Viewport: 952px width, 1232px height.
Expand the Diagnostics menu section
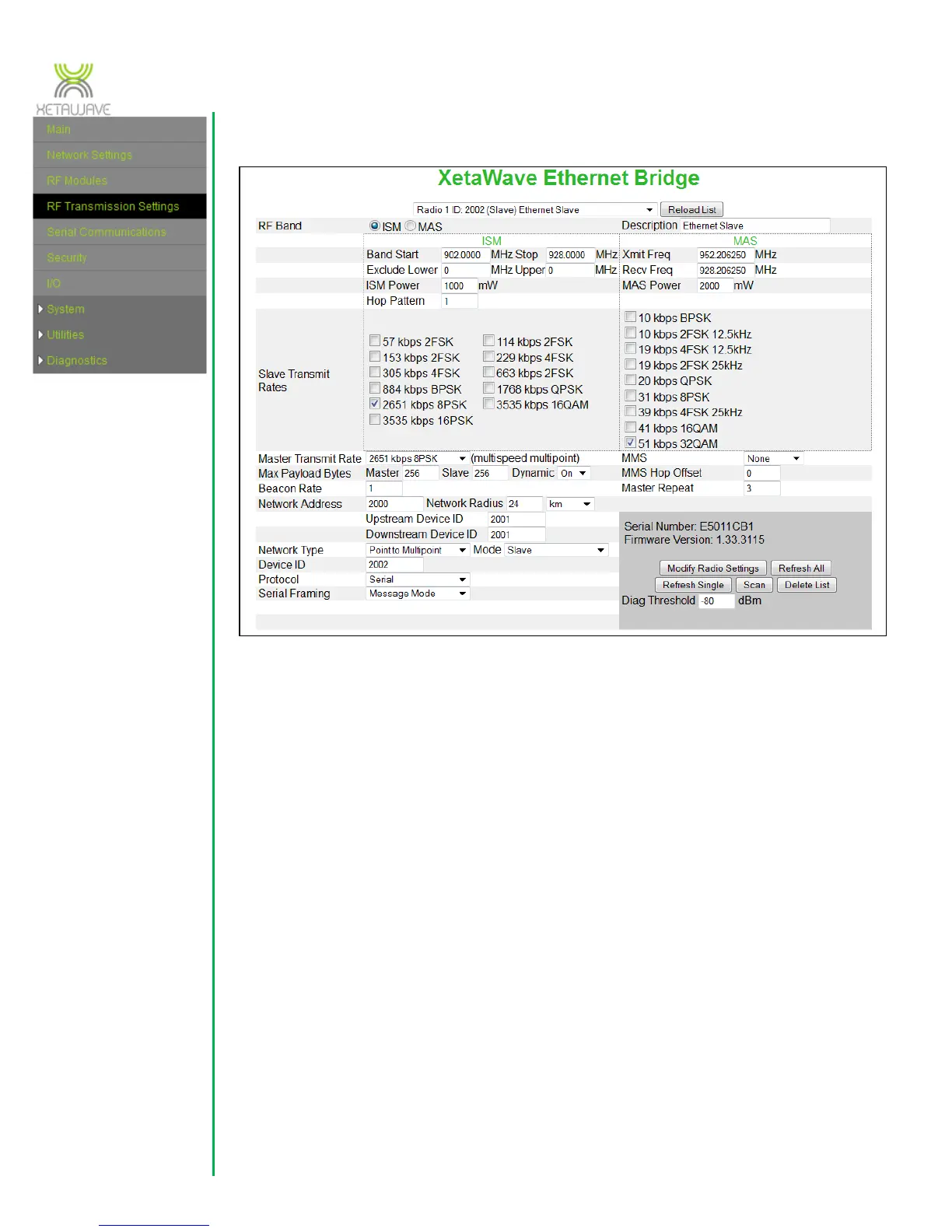[120, 361]
